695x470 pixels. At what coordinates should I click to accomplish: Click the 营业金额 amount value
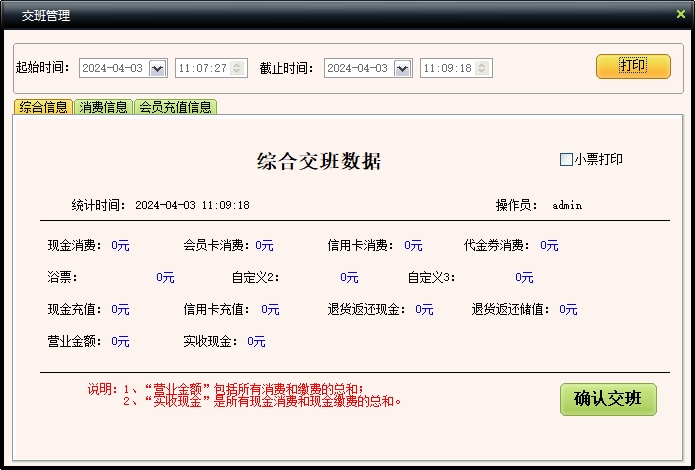(x=120, y=341)
